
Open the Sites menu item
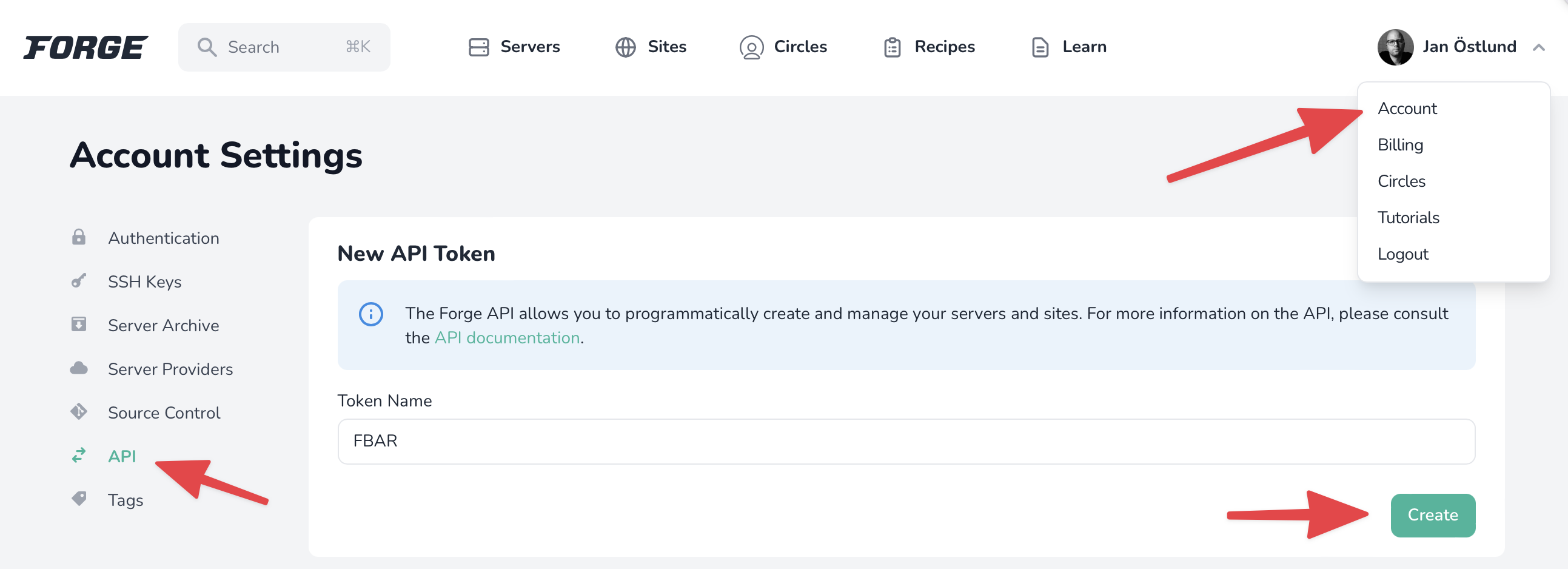click(666, 47)
